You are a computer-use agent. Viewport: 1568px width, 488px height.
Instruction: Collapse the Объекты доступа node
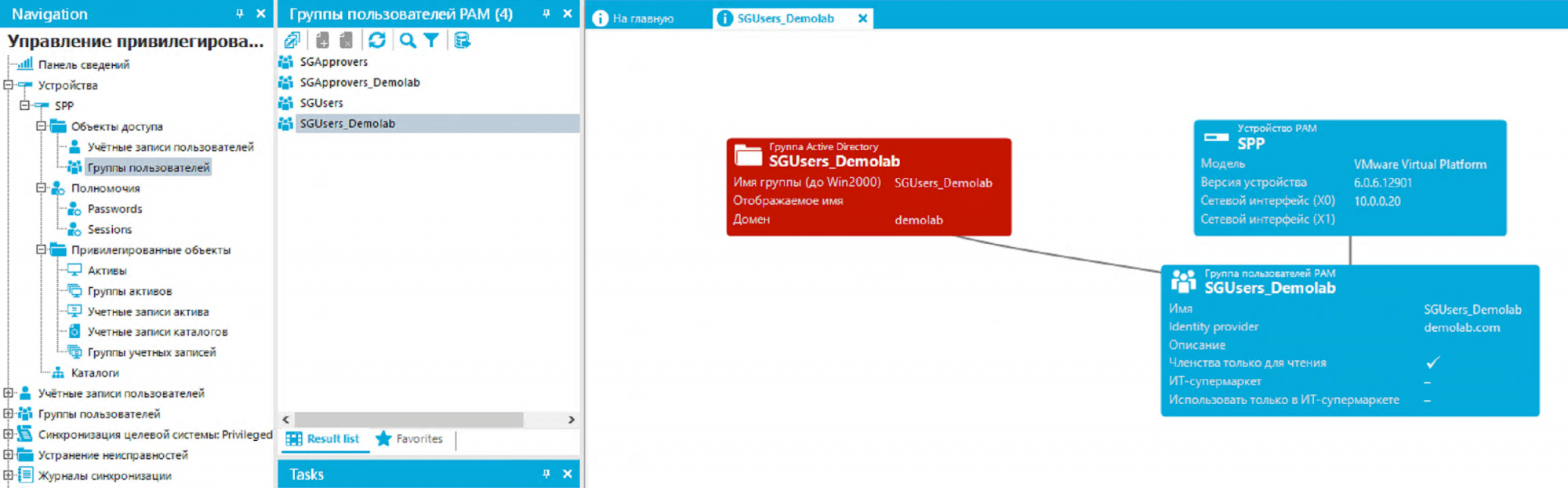(41, 126)
